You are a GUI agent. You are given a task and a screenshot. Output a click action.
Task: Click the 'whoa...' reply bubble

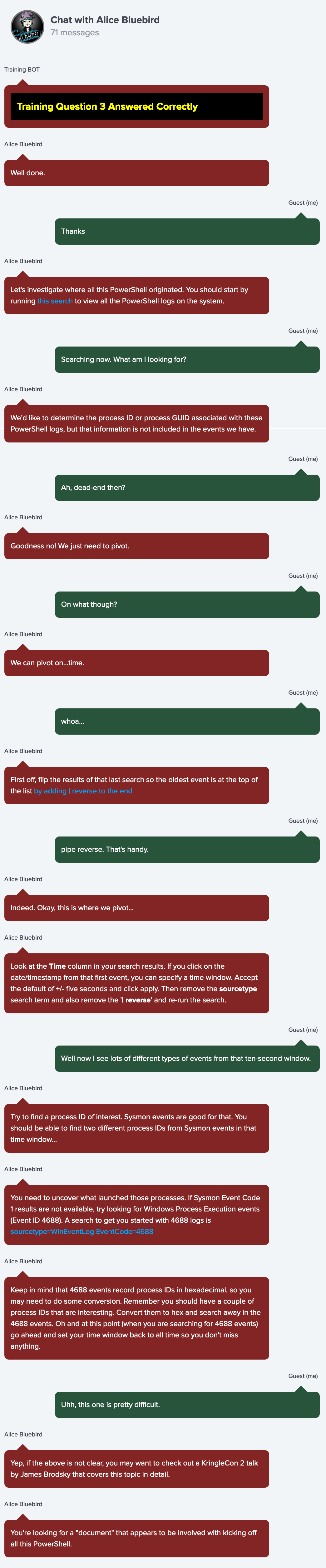pyautogui.click(x=187, y=721)
